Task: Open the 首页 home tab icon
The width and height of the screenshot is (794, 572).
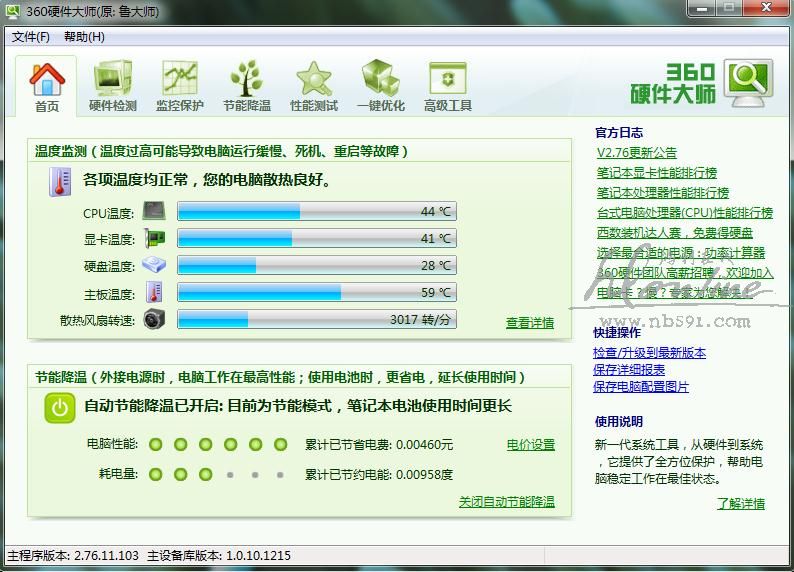Action: coord(47,80)
